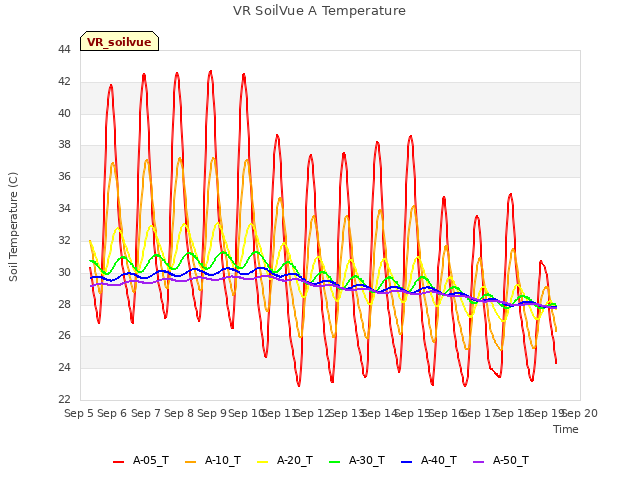Click the 44 y-axis tick label

click(64, 50)
